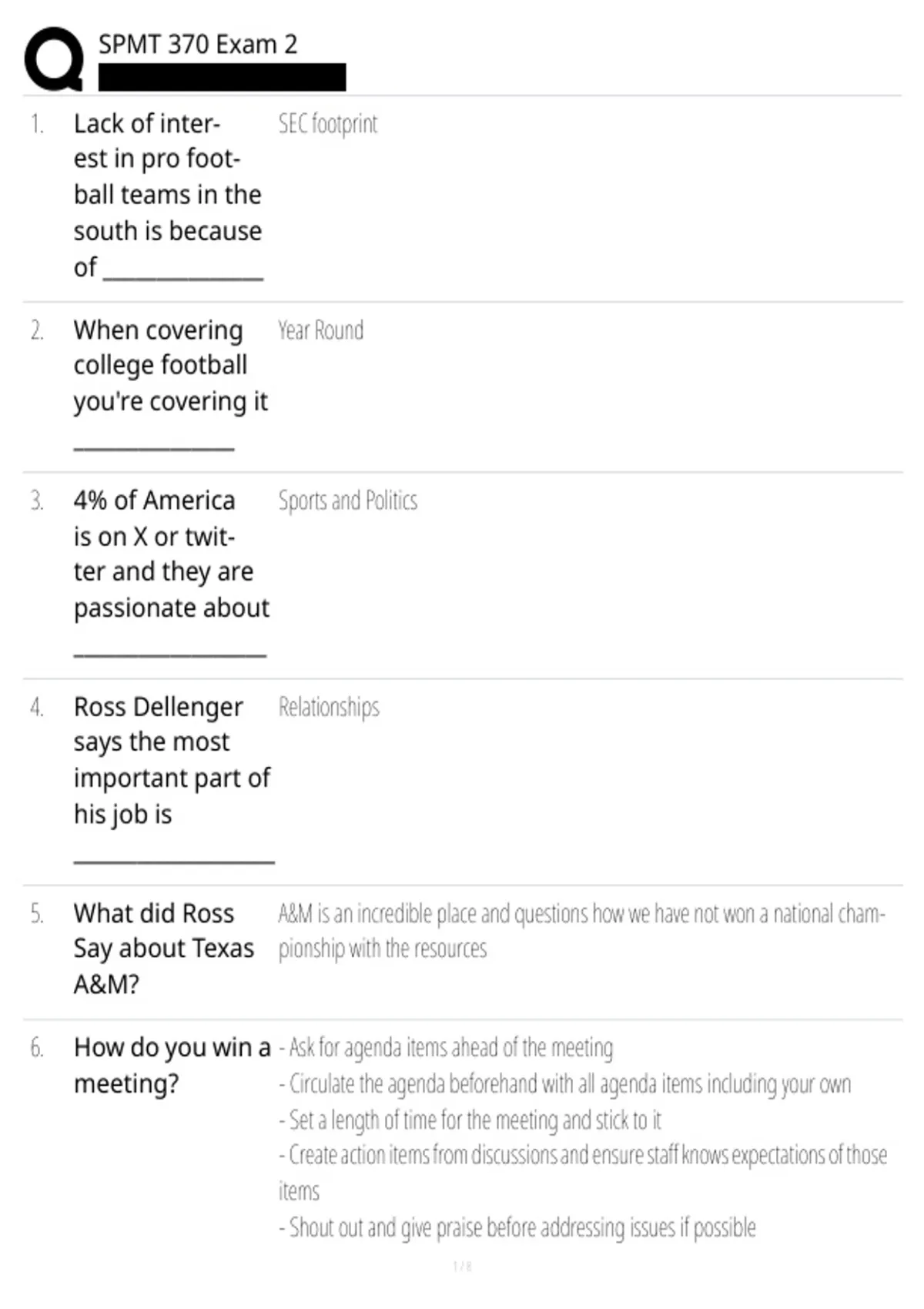The image size is (924, 1309).
Task: Click the 'Shout out and give praise' line
Action: coord(517,1227)
